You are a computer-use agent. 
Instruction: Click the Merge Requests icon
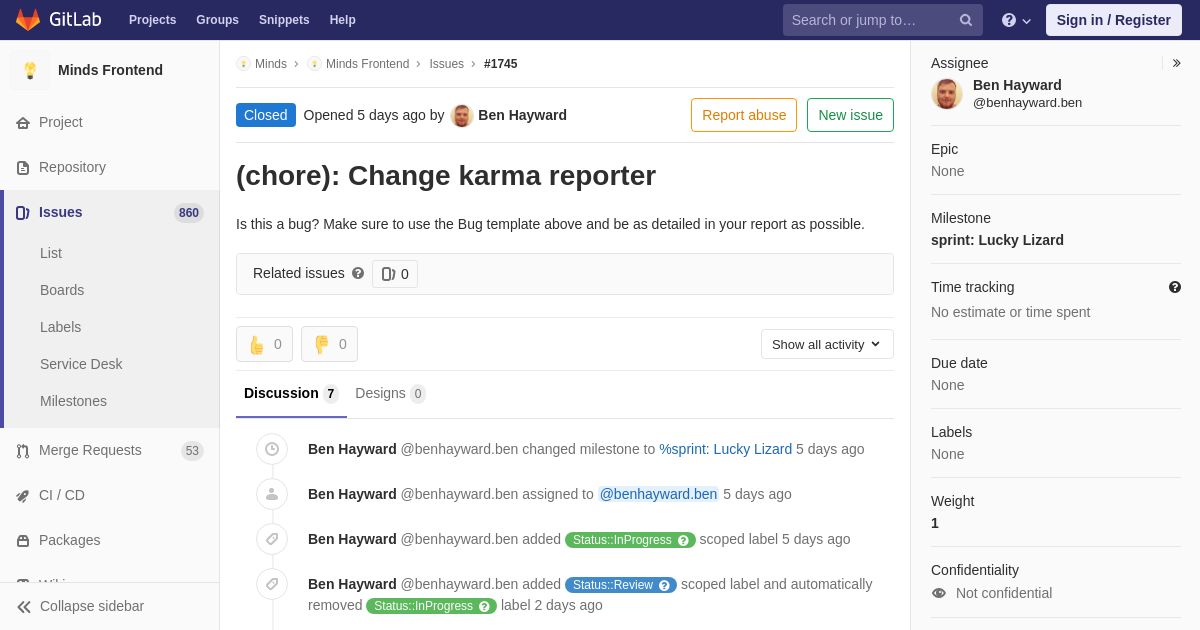(23, 450)
